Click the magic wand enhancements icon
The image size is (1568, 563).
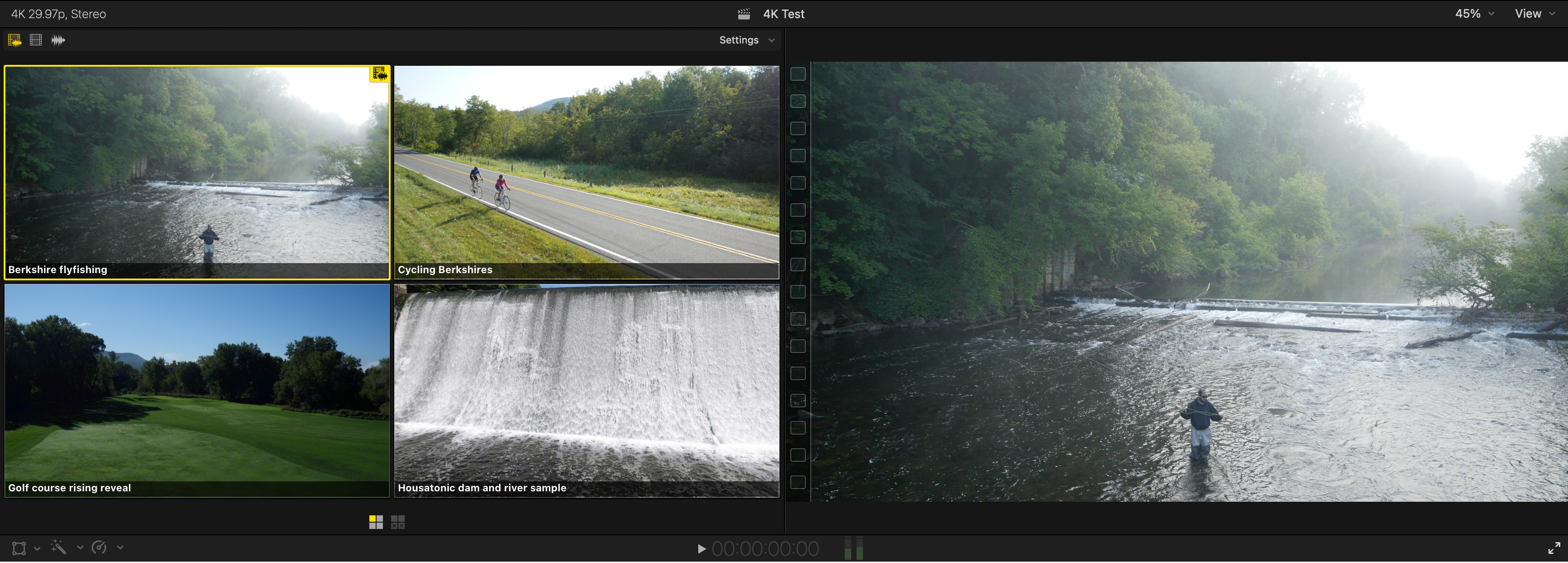[x=59, y=547]
